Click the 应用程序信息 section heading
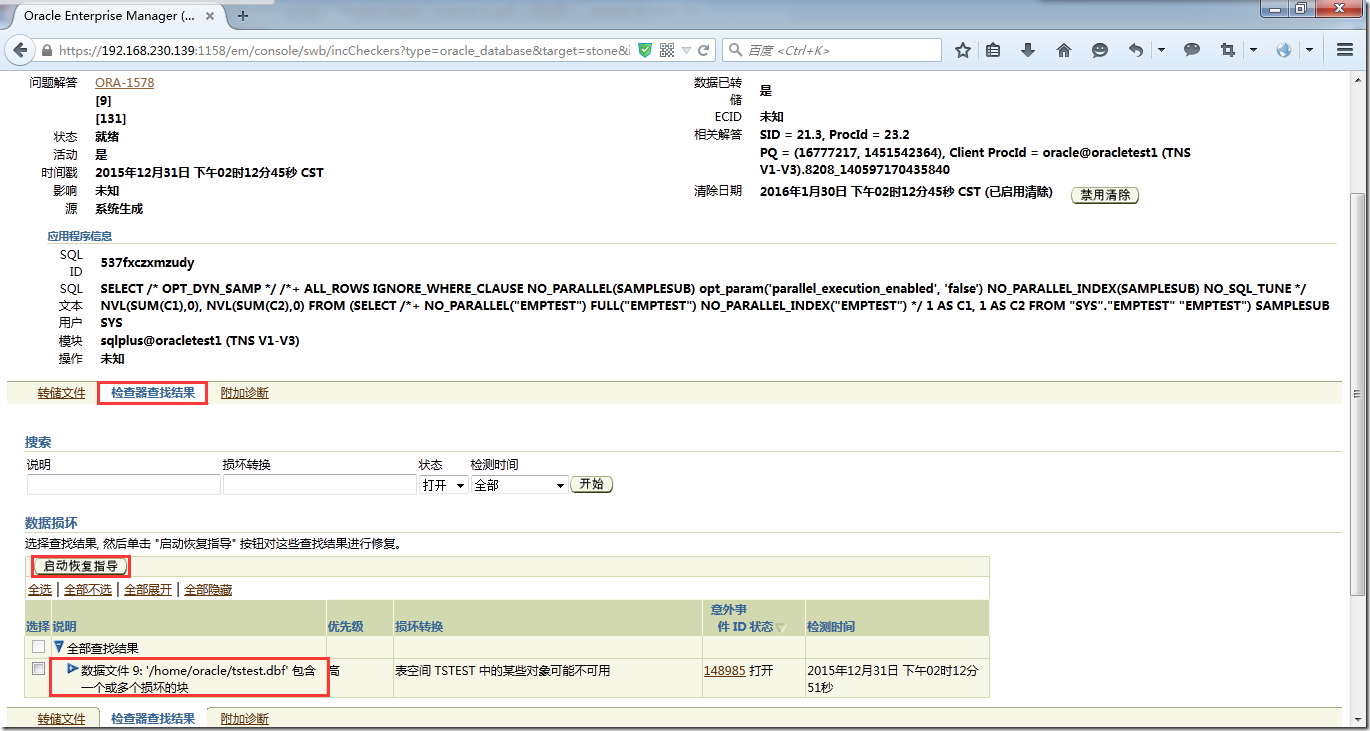The width and height of the screenshot is (1370, 731). [x=80, y=236]
